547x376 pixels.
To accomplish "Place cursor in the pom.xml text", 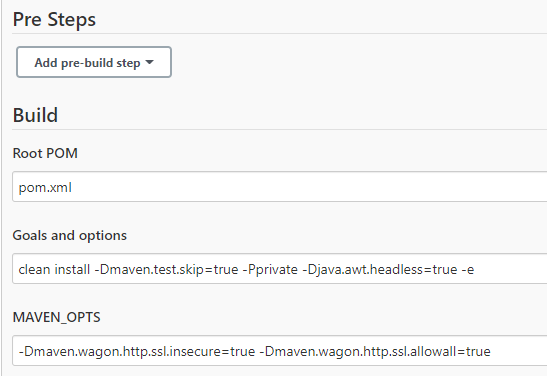I will click(45, 188).
